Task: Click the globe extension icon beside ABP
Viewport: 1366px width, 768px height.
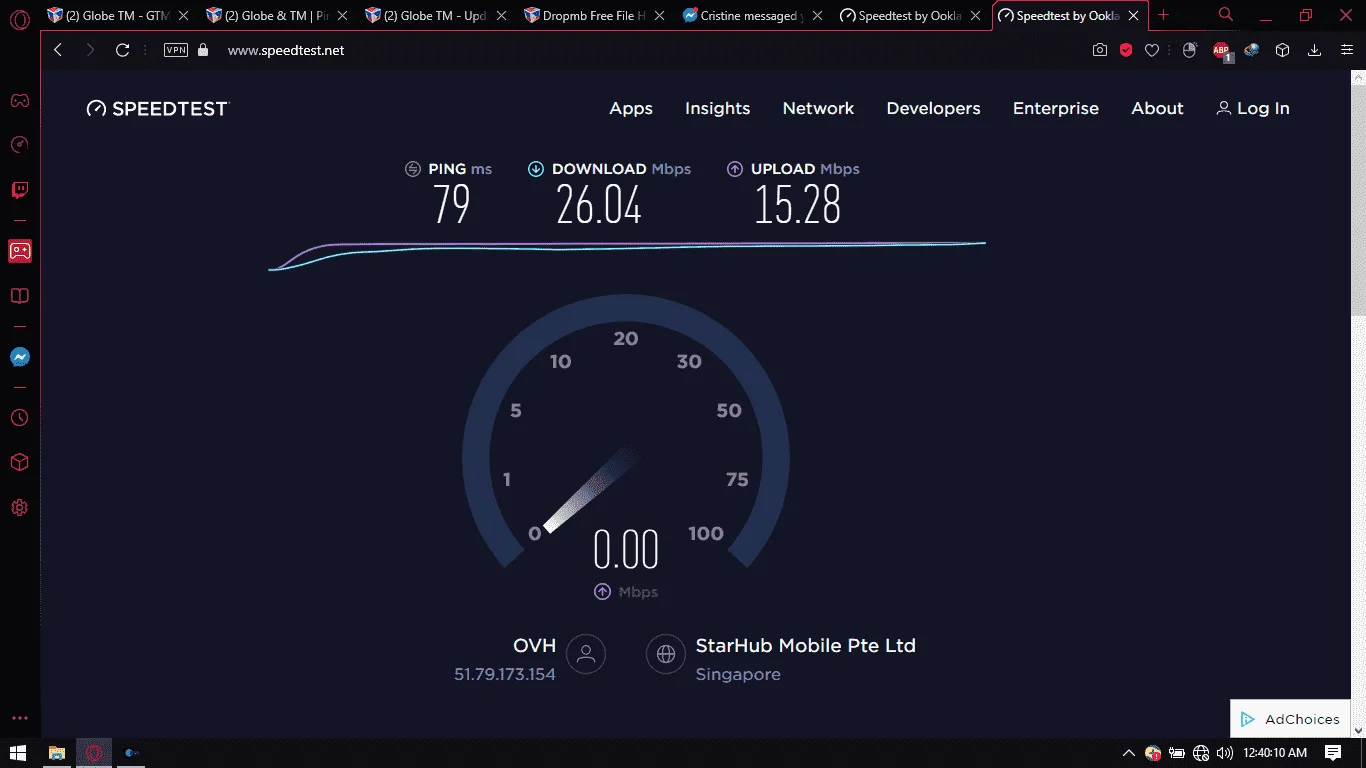Action: (1252, 50)
